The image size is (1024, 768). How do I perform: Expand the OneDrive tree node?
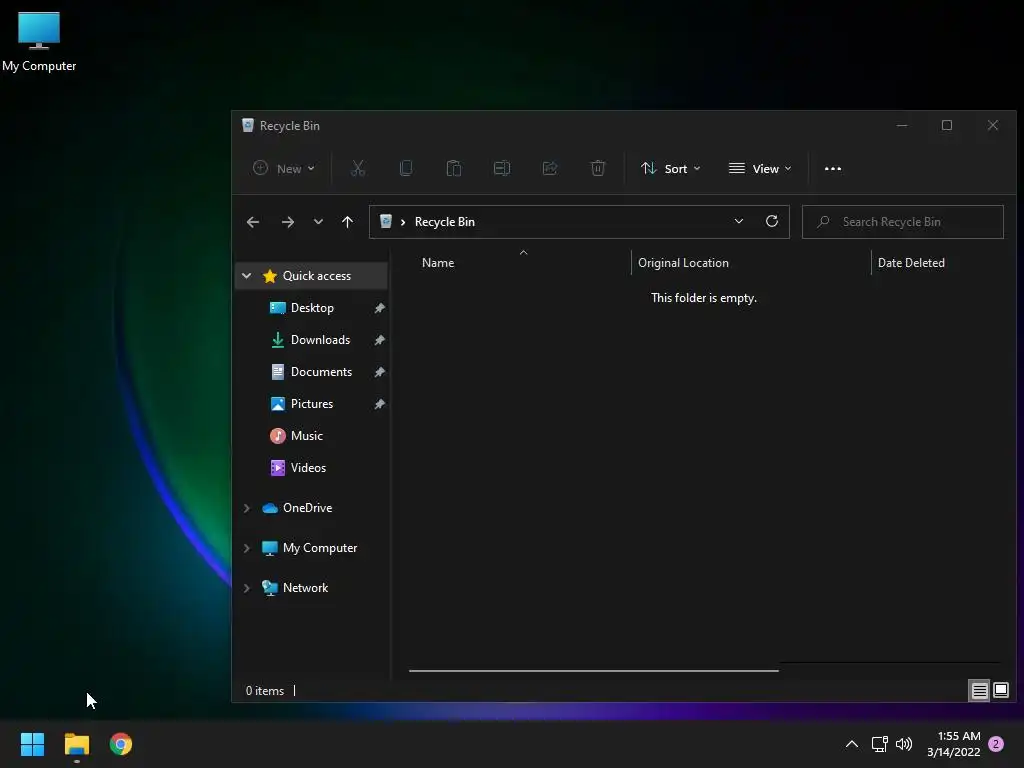click(246, 508)
